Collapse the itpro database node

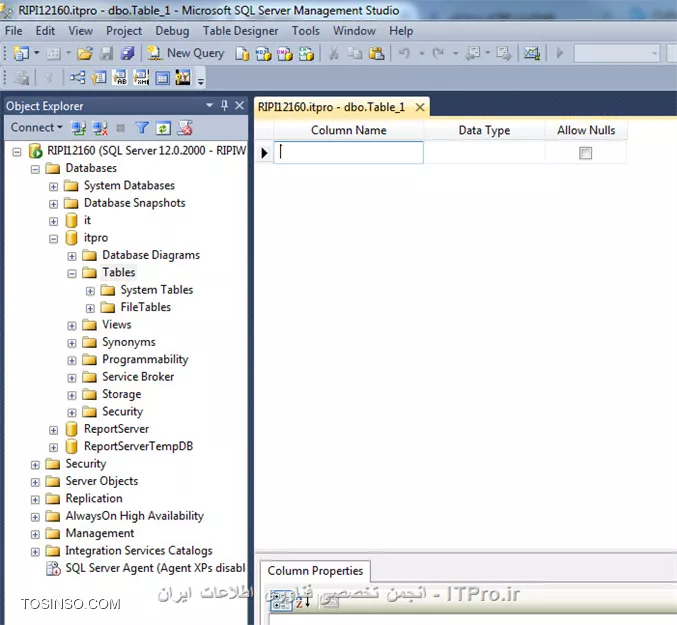54,239
